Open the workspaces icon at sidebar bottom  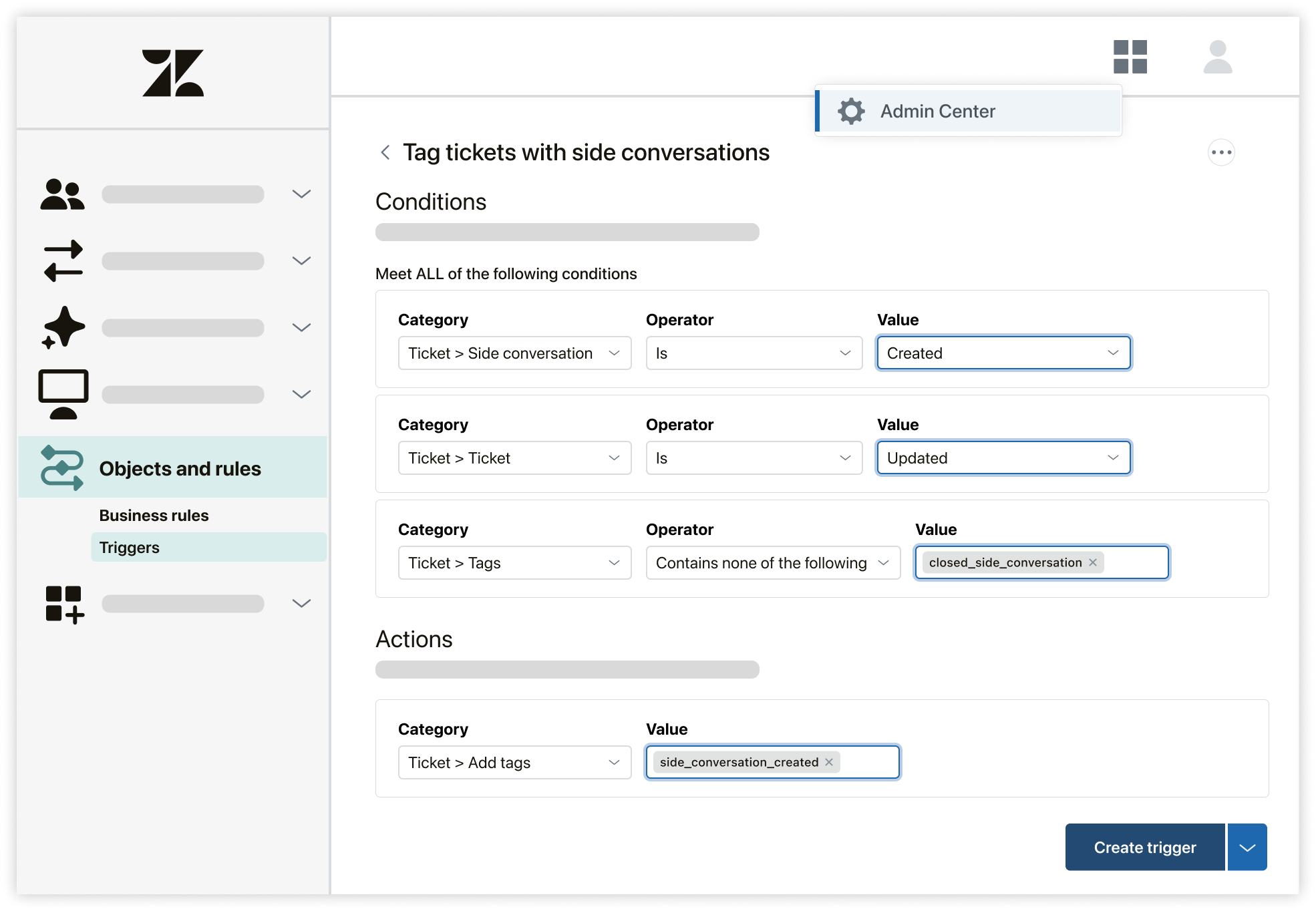63,603
